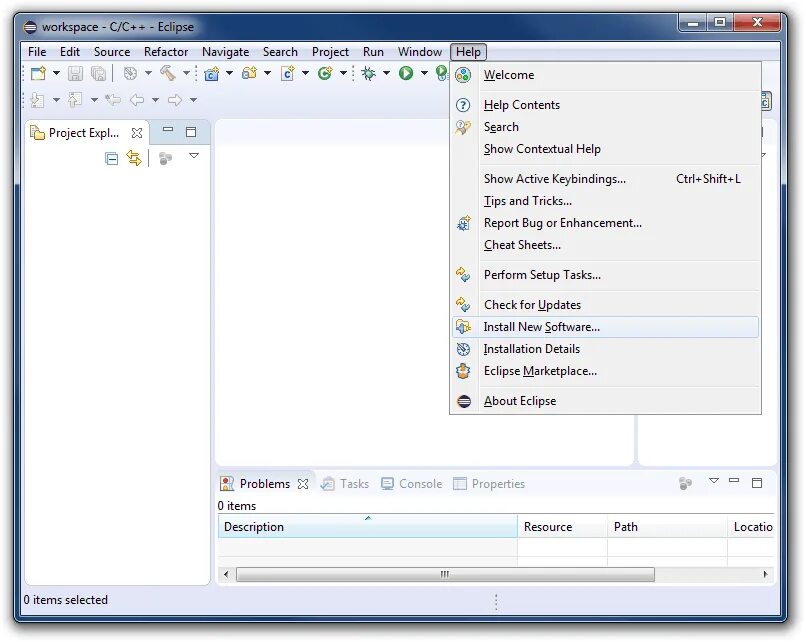This screenshot has height=642, width=806.
Task: Choose Help Contents in the Help menu
Action: (605, 105)
